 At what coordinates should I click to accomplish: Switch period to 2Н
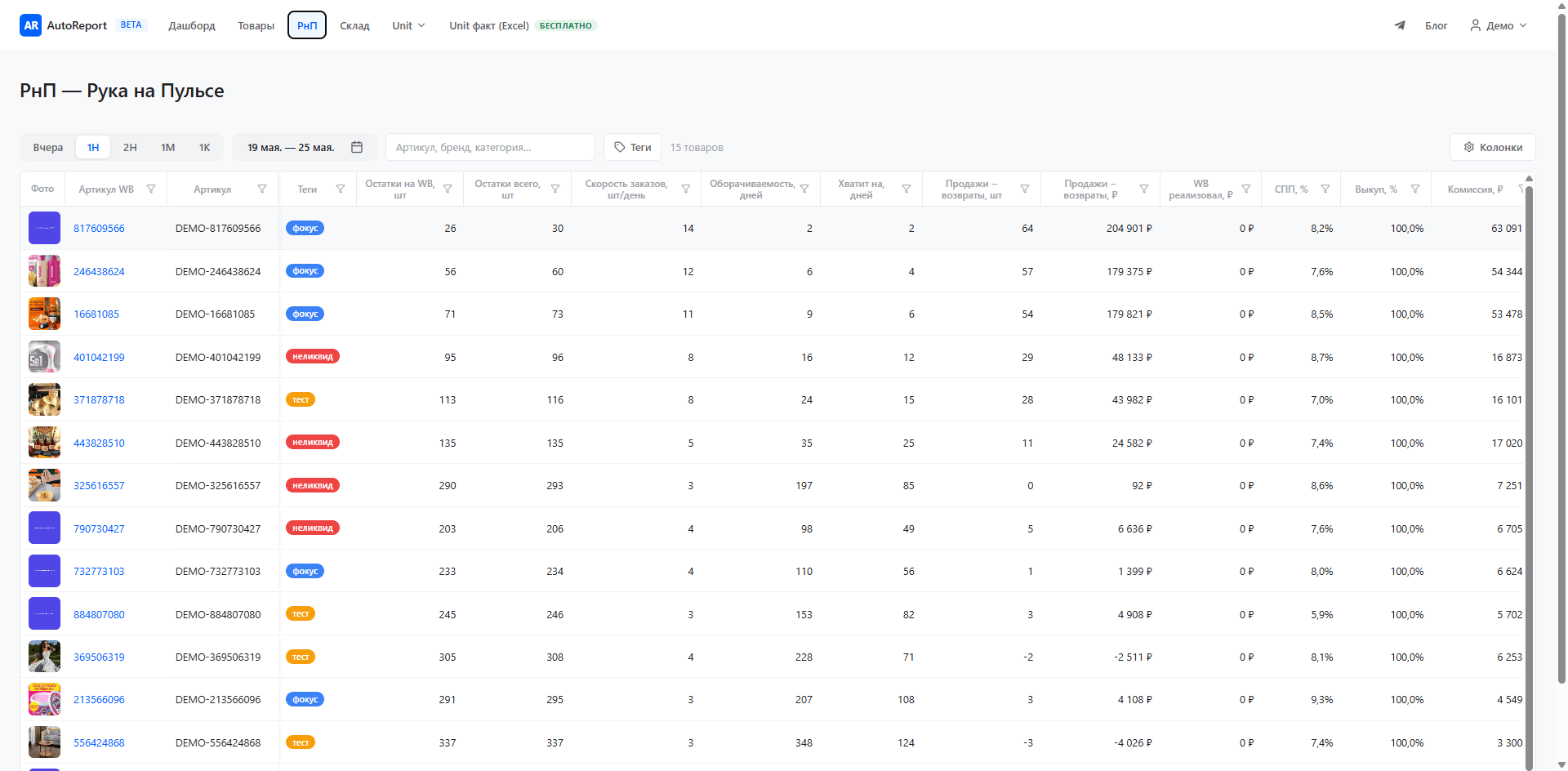click(130, 147)
